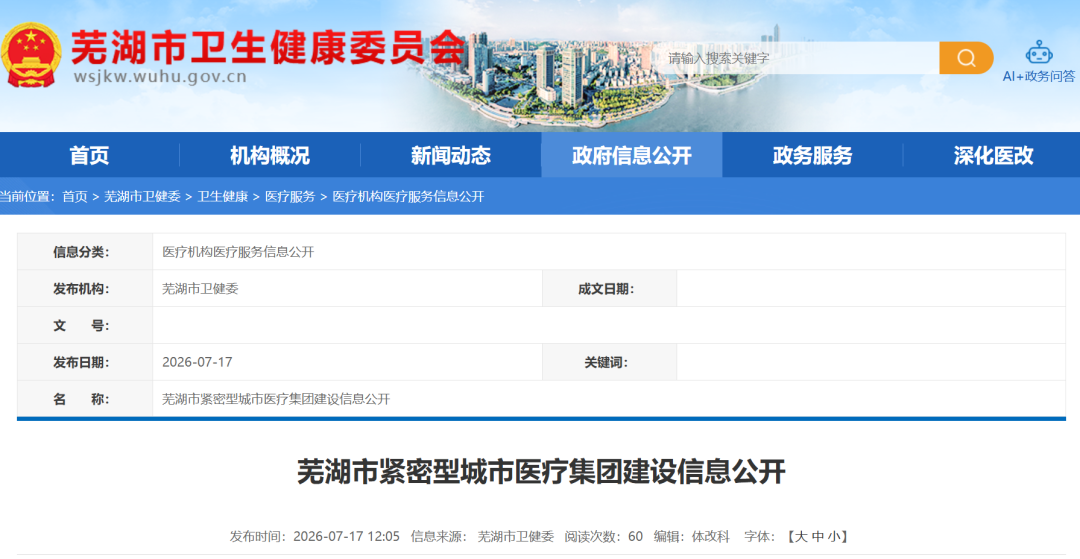Image resolution: width=1080 pixels, height=559 pixels.
Task: Open the 新闻动态 navigation tab
Action: (x=450, y=155)
